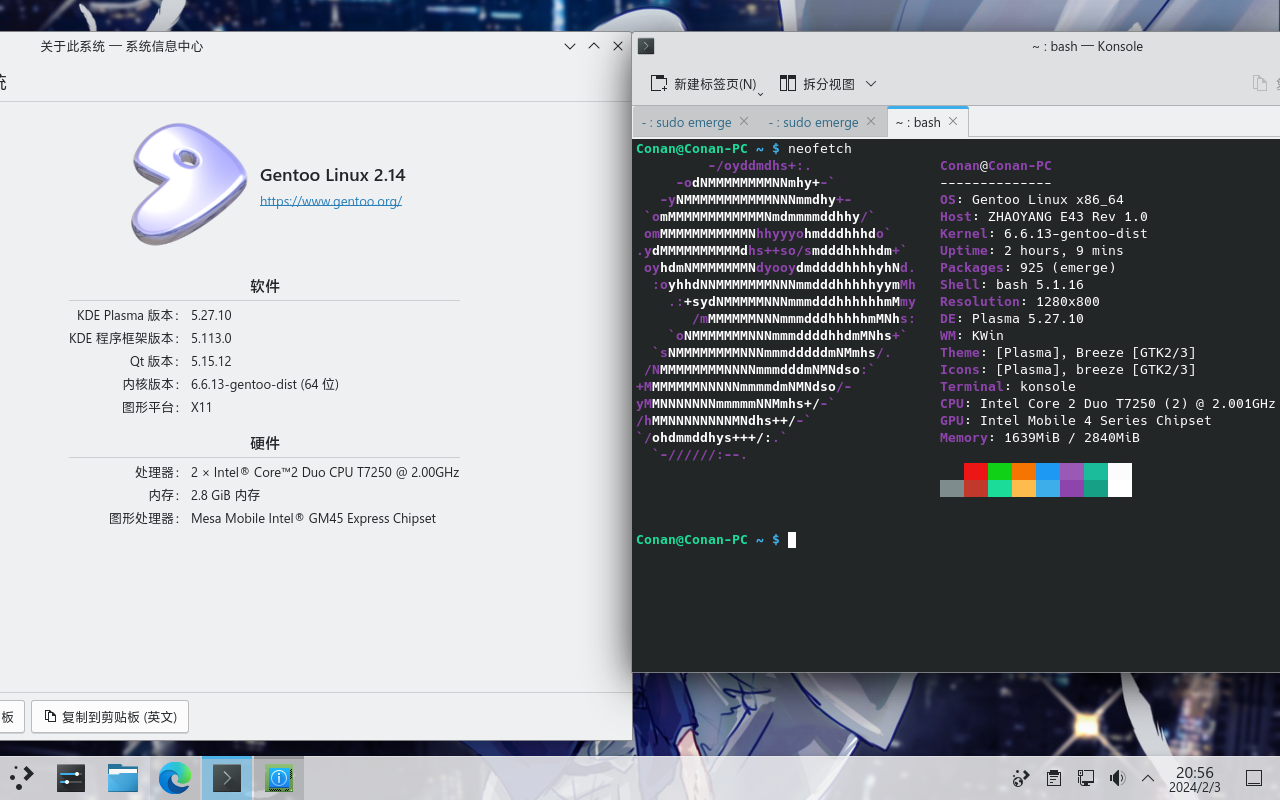Click kernel version '6.6.13-gentoo-dist (64 位)'

point(265,384)
